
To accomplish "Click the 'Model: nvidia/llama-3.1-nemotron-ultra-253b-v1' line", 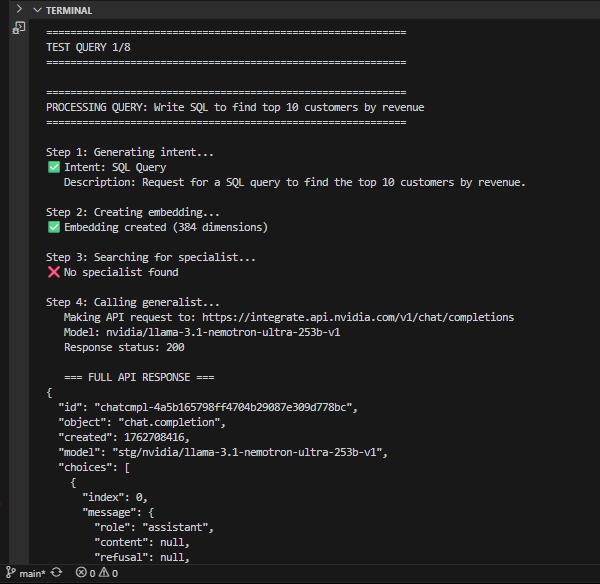I will click(x=202, y=332).
